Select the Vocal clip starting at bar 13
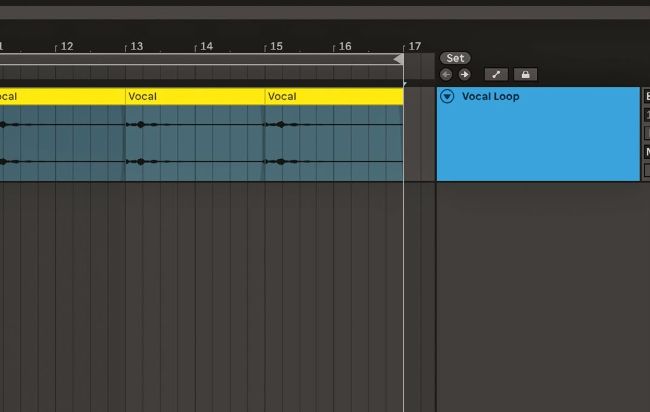 tap(194, 97)
